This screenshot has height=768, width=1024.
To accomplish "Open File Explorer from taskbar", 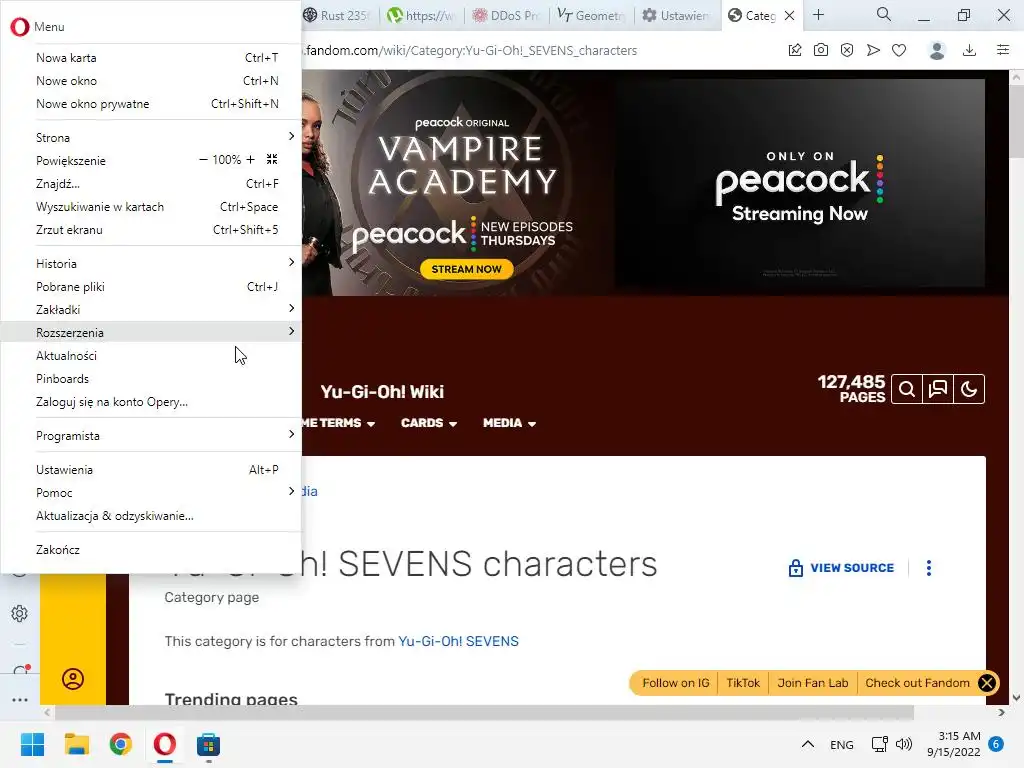I will [76, 744].
